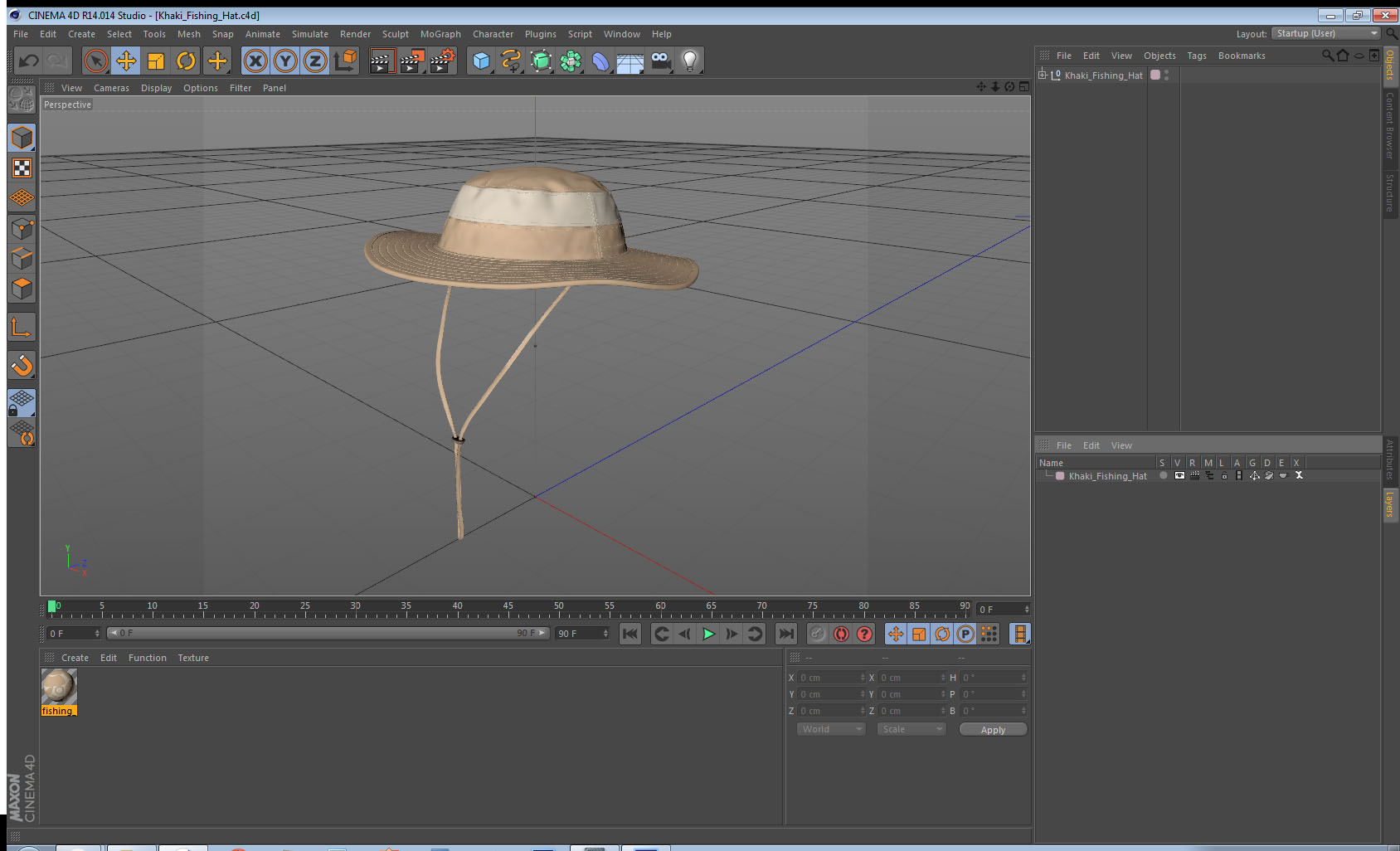
Task: Click the Record Active Objects button
Action: (818, 634)
